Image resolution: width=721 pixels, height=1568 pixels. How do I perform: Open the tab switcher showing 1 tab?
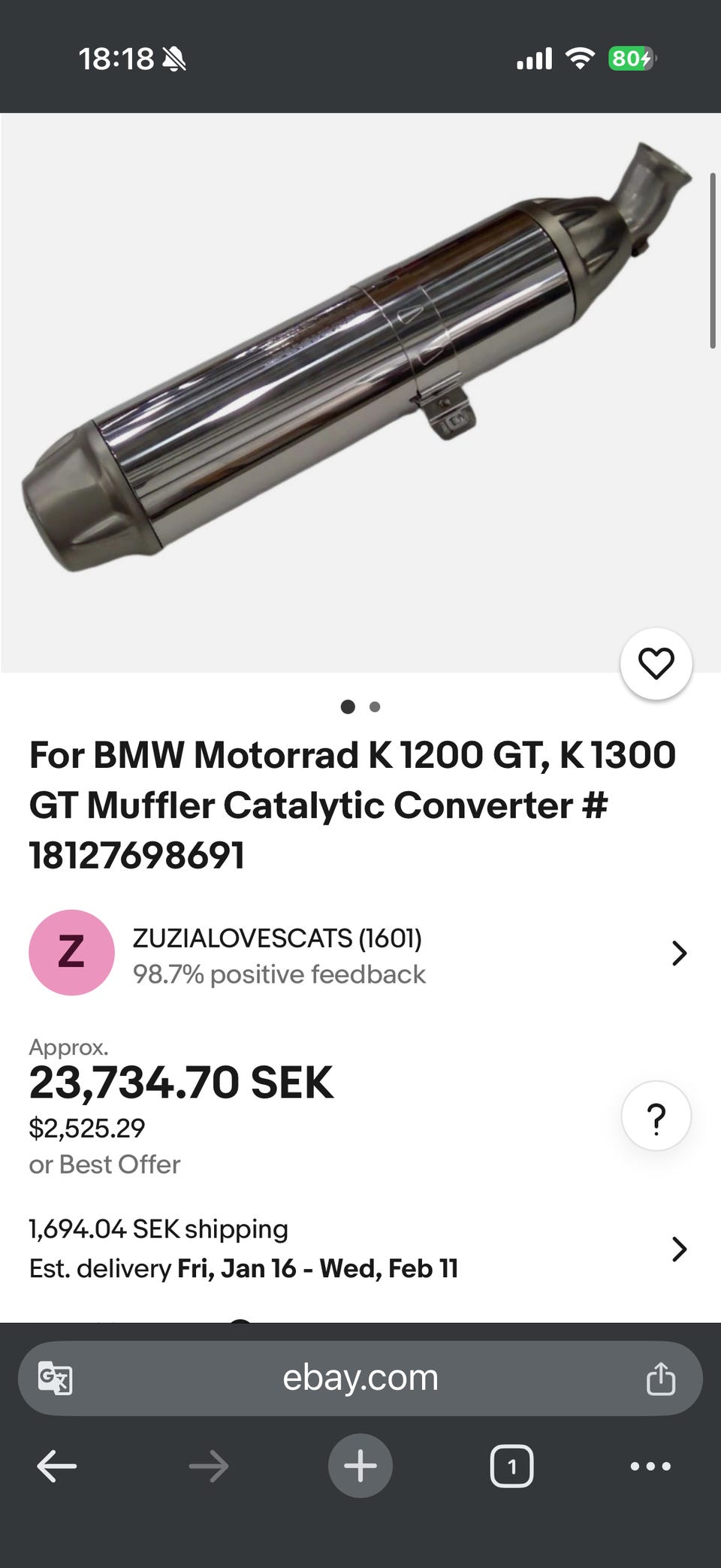coord(511,1466)
